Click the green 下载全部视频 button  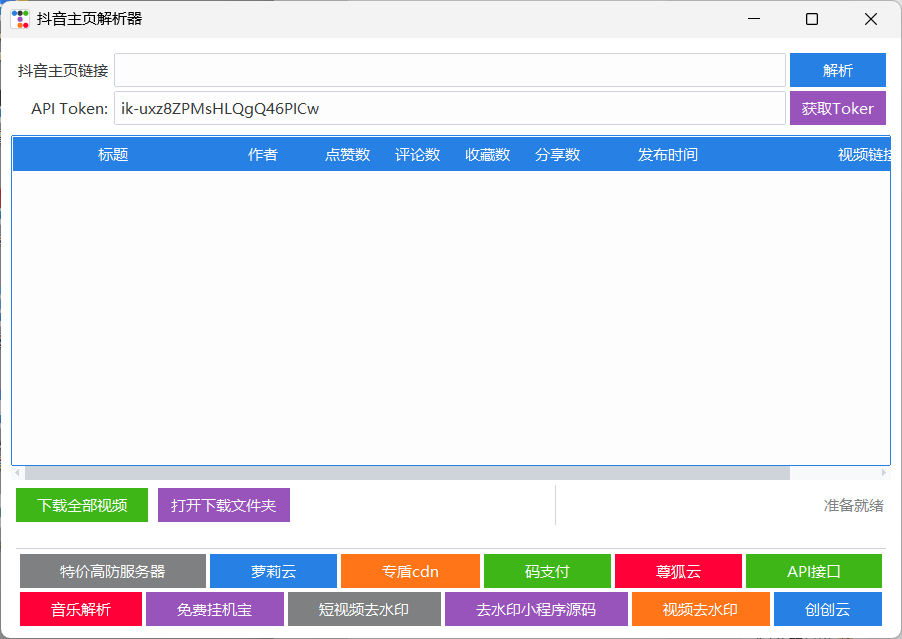(82, 505)
